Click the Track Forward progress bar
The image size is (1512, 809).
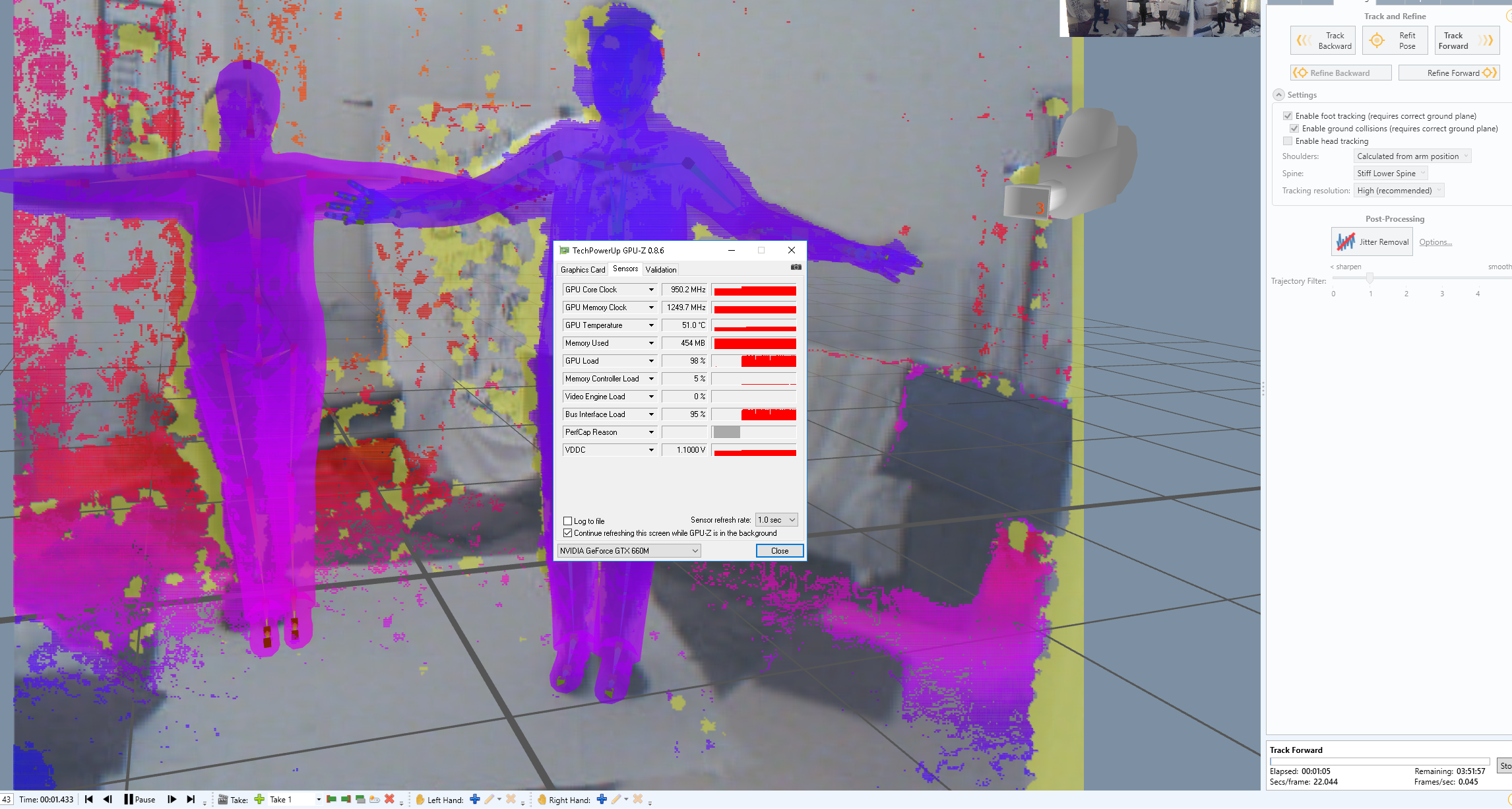click(1379, 761)
